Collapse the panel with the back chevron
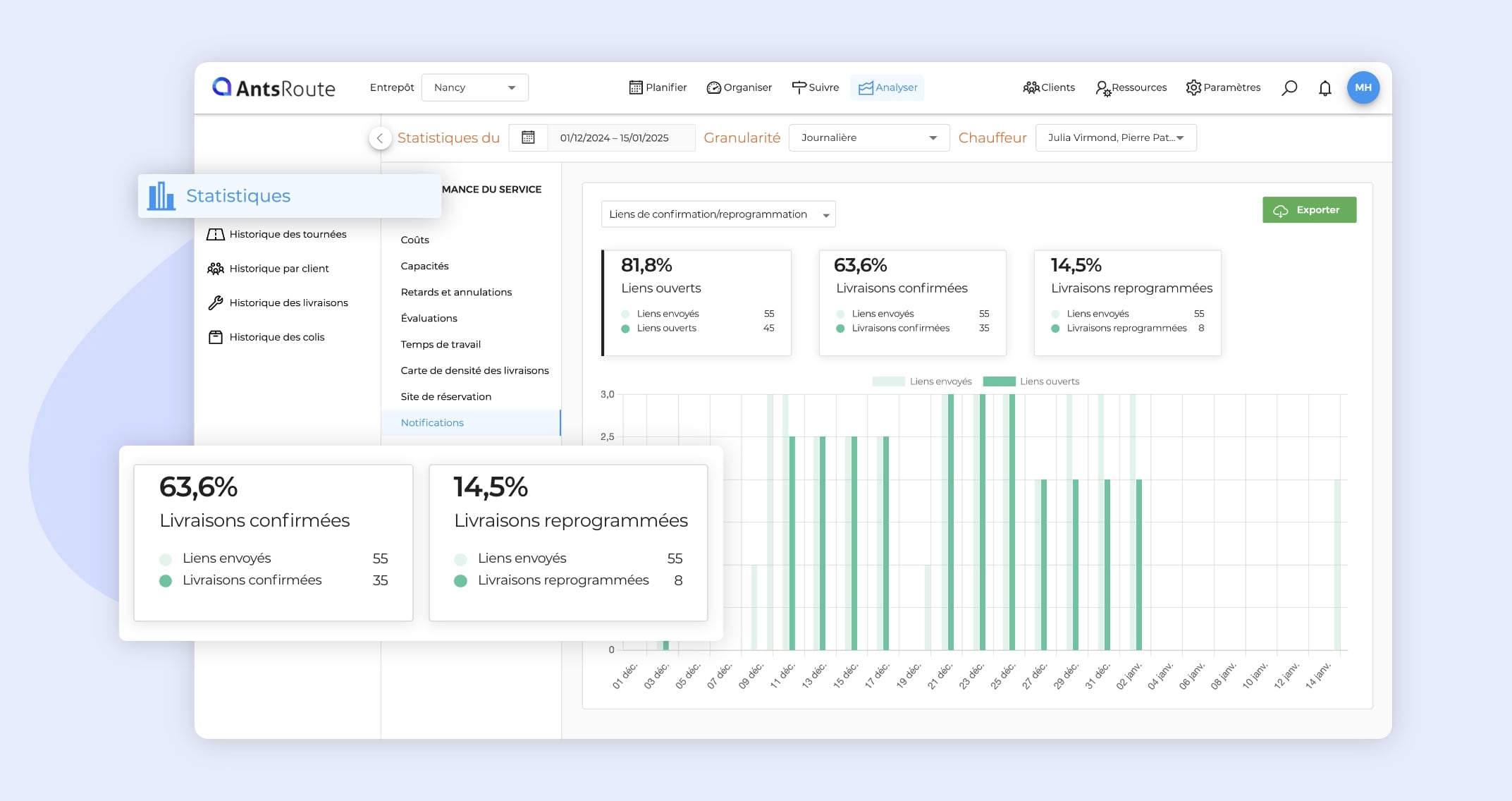Viewport: 1512px width, 801px height. point(380,138)
